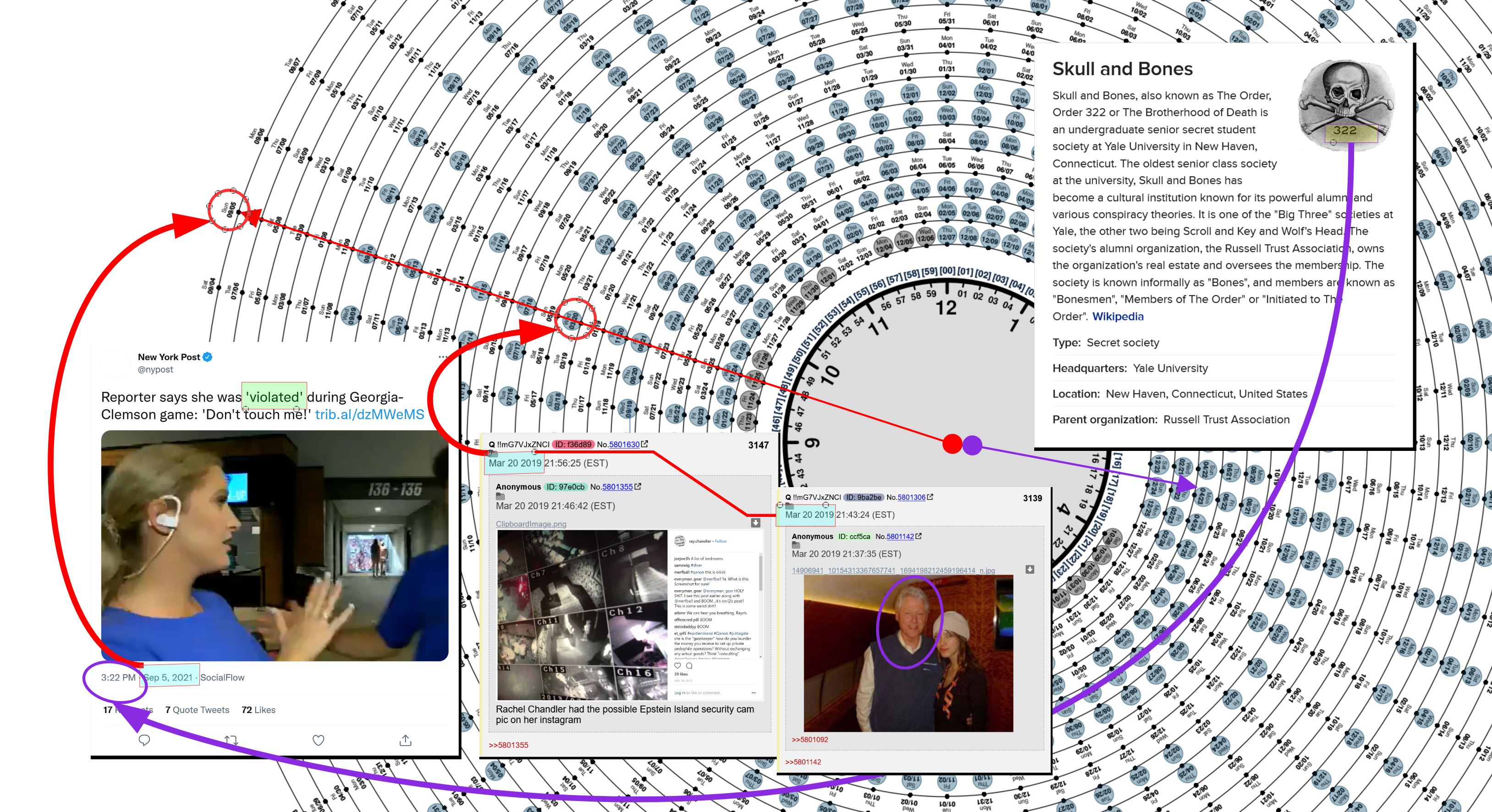Screen dimensions: 1492x812
Task: Open the security camera Instagram screenshot
Action: pyautogui.click(x=631, y=615)
